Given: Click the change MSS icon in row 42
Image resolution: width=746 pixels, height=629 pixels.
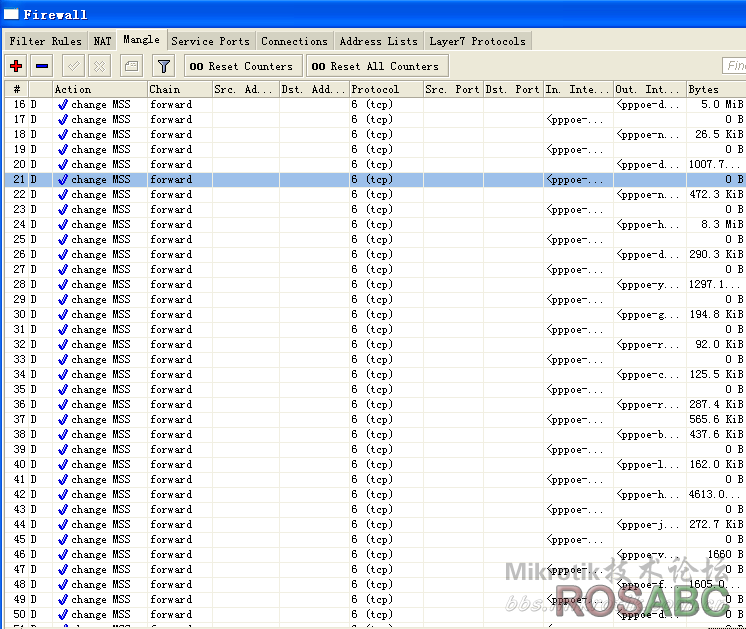Looking at the screenshot, I should pyautogui.click(x=62, y=494).
